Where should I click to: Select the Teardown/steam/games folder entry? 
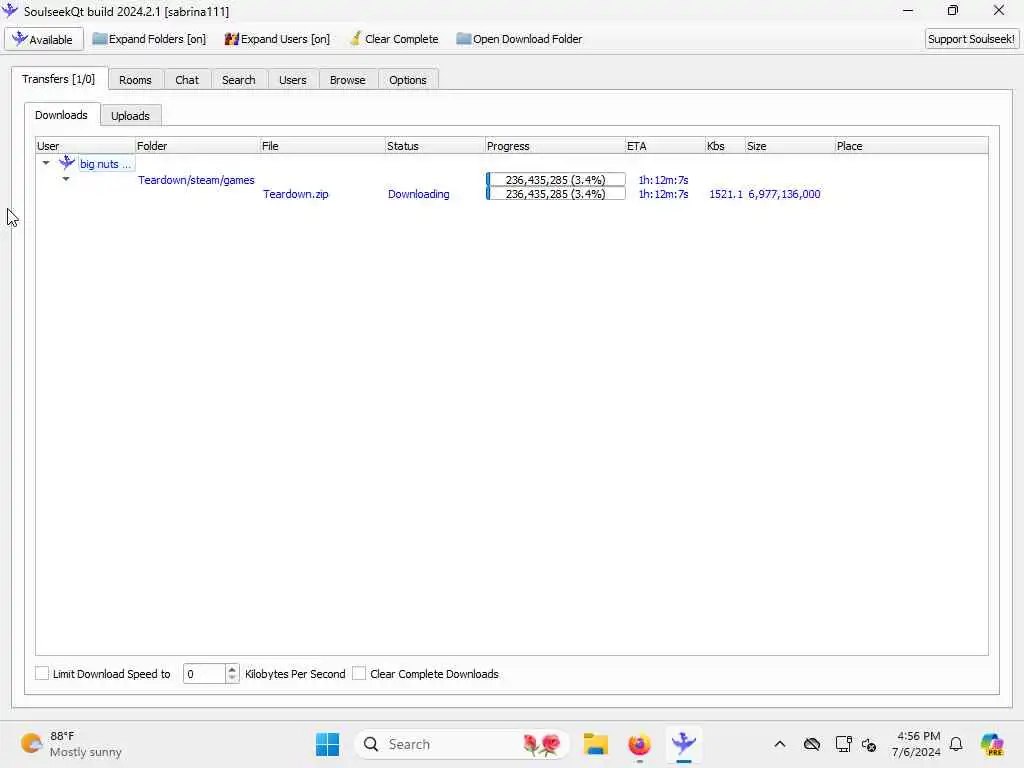click(196, 180)
